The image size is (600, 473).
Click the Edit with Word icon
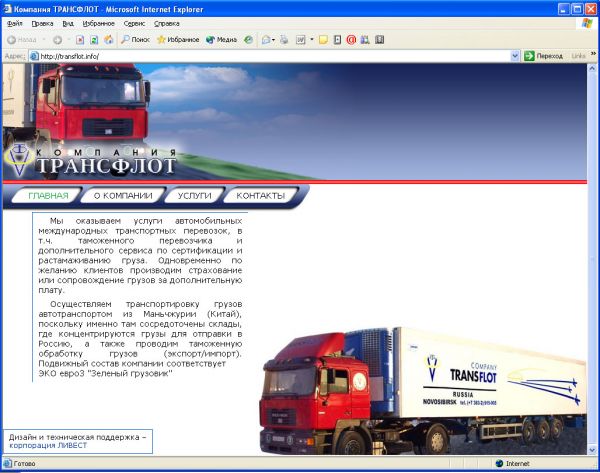pyautogui.click(x=301, y=40)
